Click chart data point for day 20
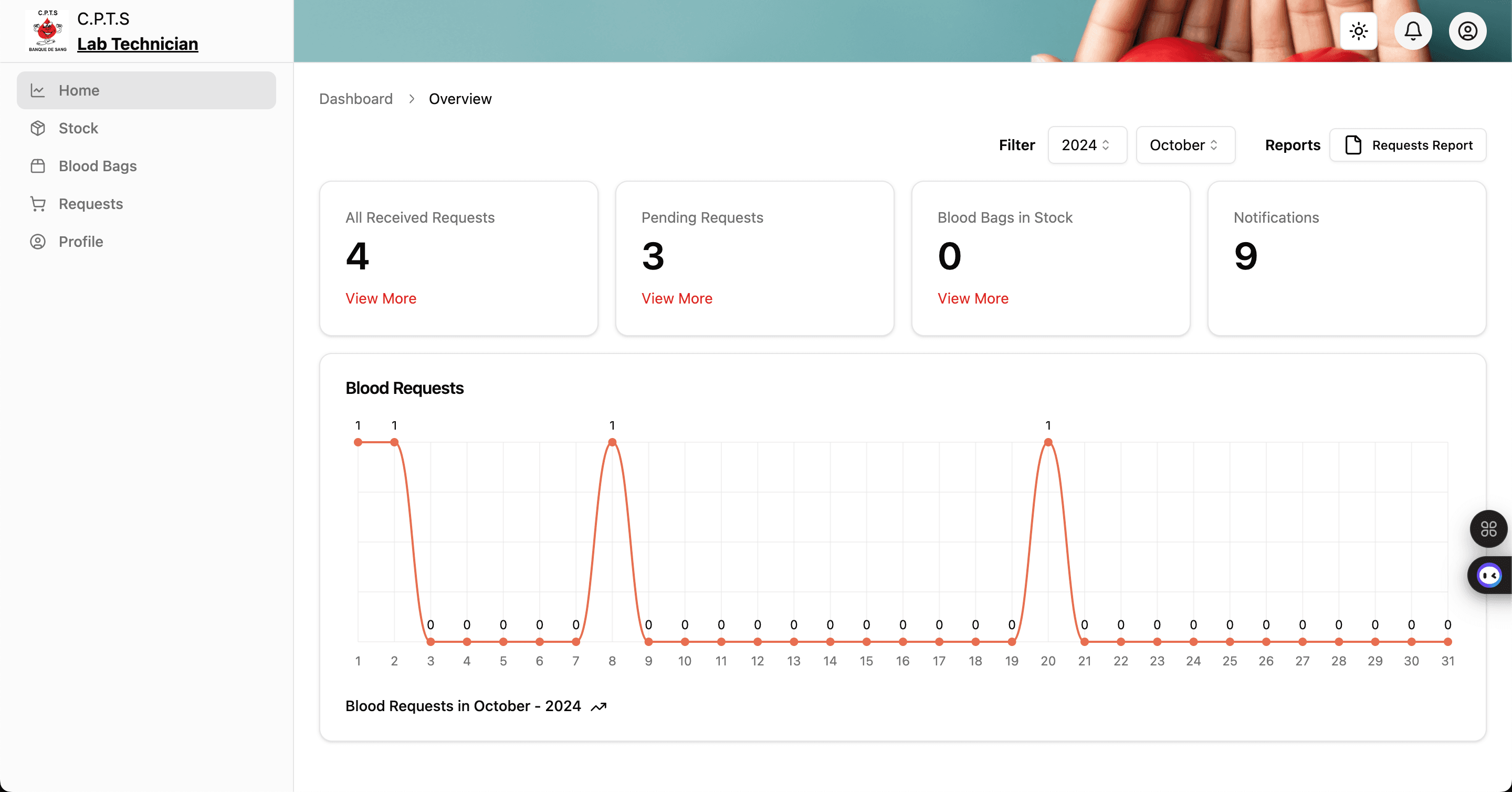Image resolution: width=1512 pixels, height=792 pixels. [1048, 442]
